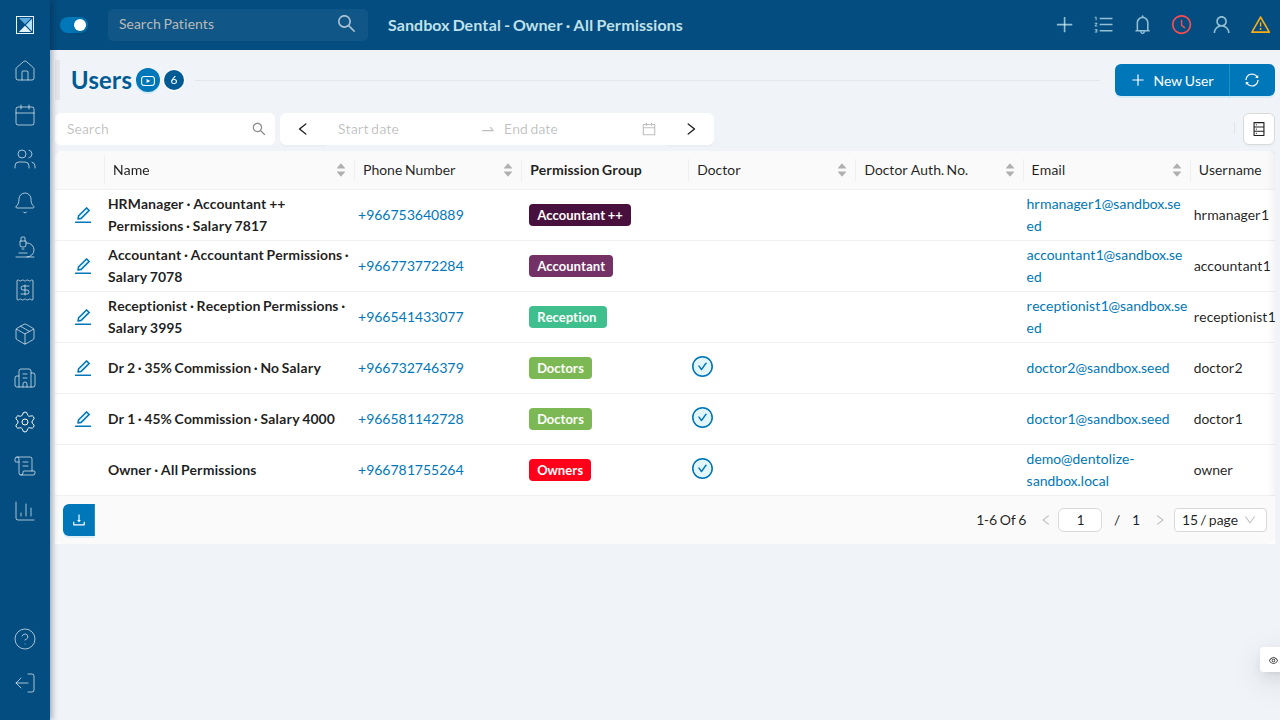Open the task list icon in top bar
This screenshot has width=1280, height=720.
[1103, 25]
